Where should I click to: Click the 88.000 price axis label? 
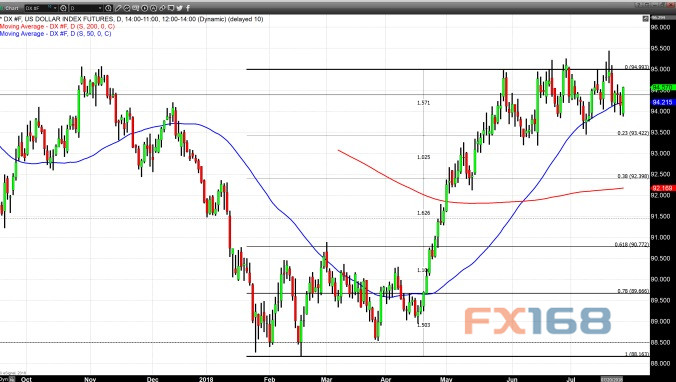tap(661, 363)
